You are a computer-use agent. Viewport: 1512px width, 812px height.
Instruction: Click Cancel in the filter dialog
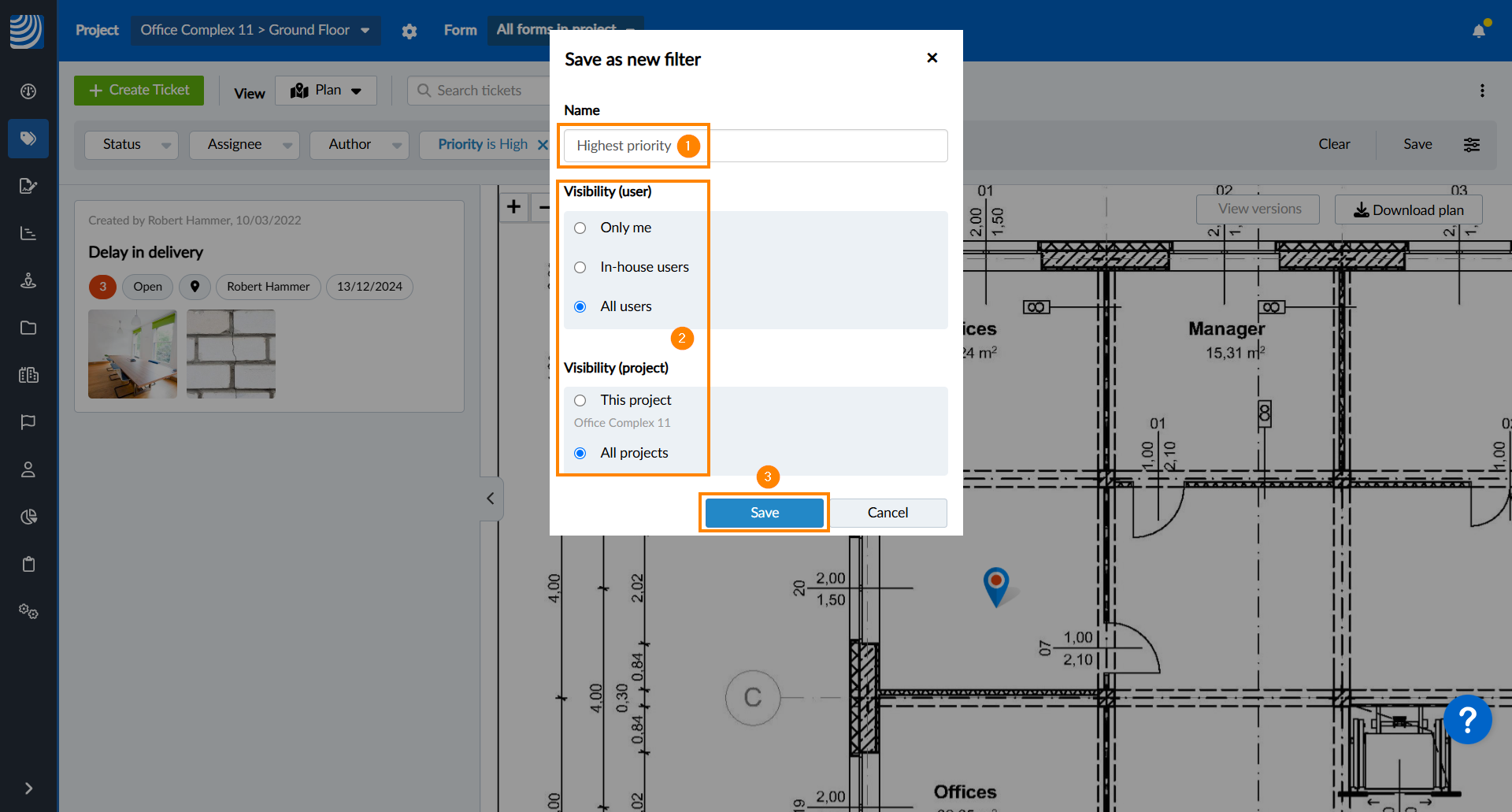point(888,513)
